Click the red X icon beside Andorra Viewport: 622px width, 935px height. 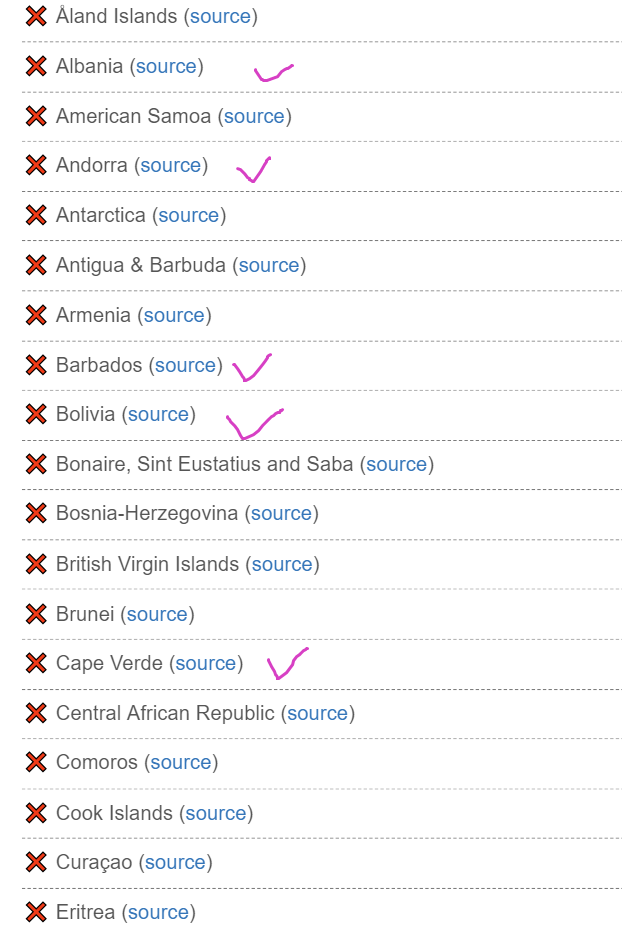click(x=36, y=165)
